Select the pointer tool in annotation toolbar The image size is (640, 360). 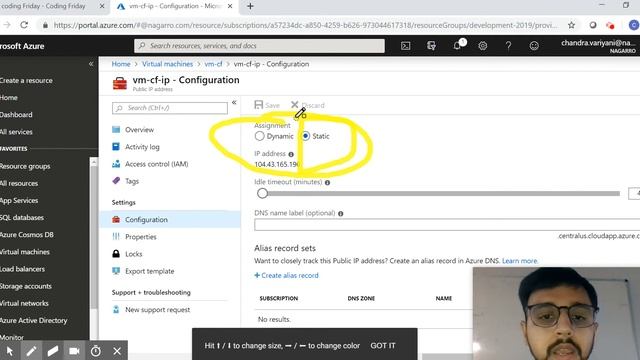[x=10, y=351]
